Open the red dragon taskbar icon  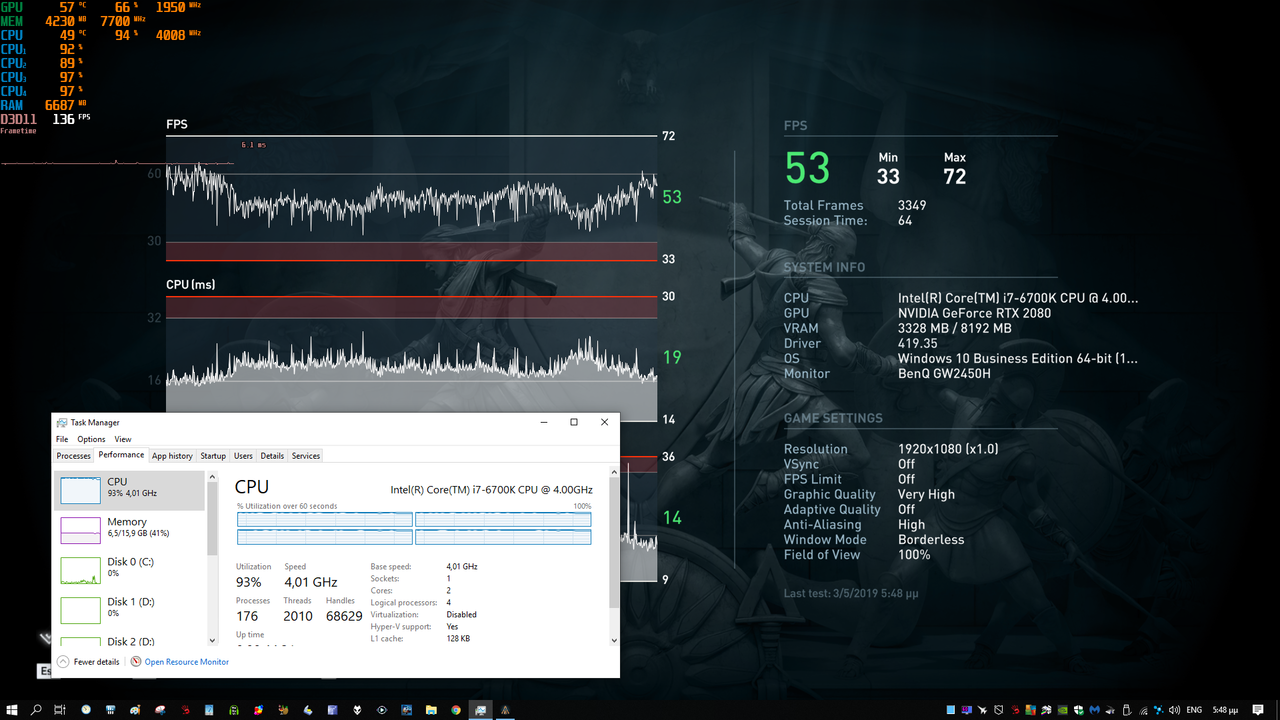pos(186,710)
